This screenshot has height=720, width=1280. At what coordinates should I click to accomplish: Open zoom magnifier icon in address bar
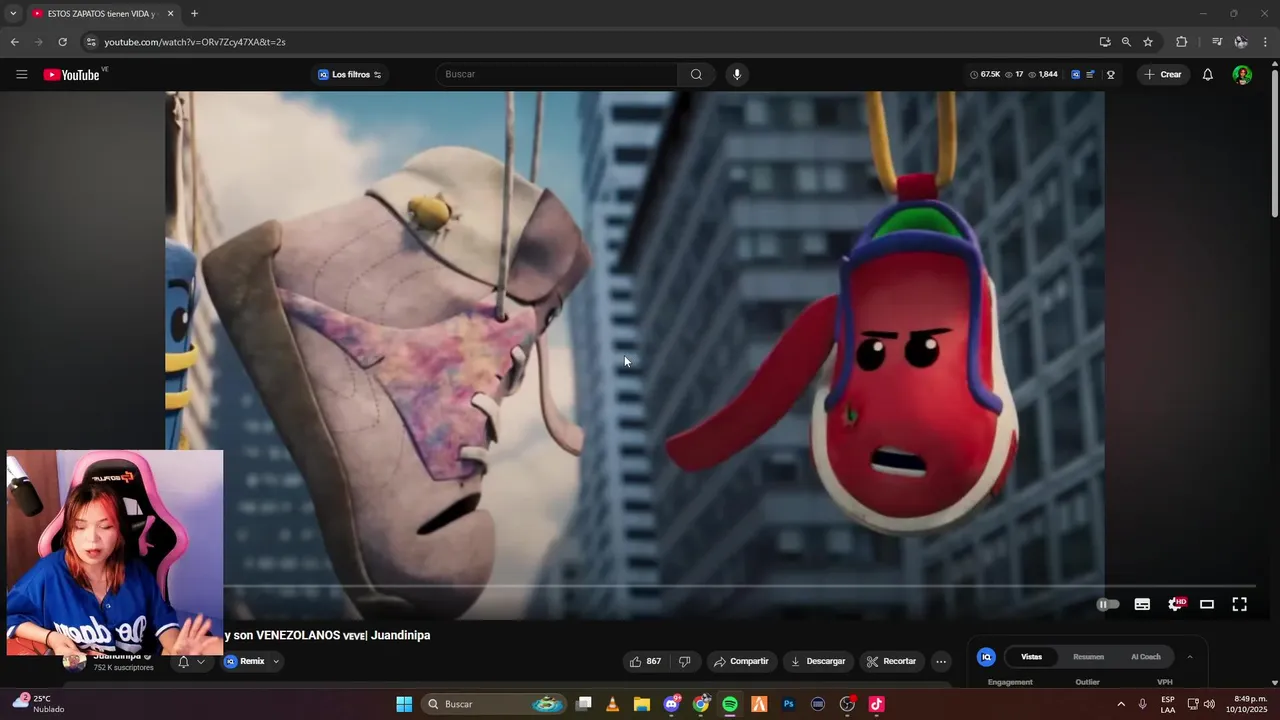1126,42
